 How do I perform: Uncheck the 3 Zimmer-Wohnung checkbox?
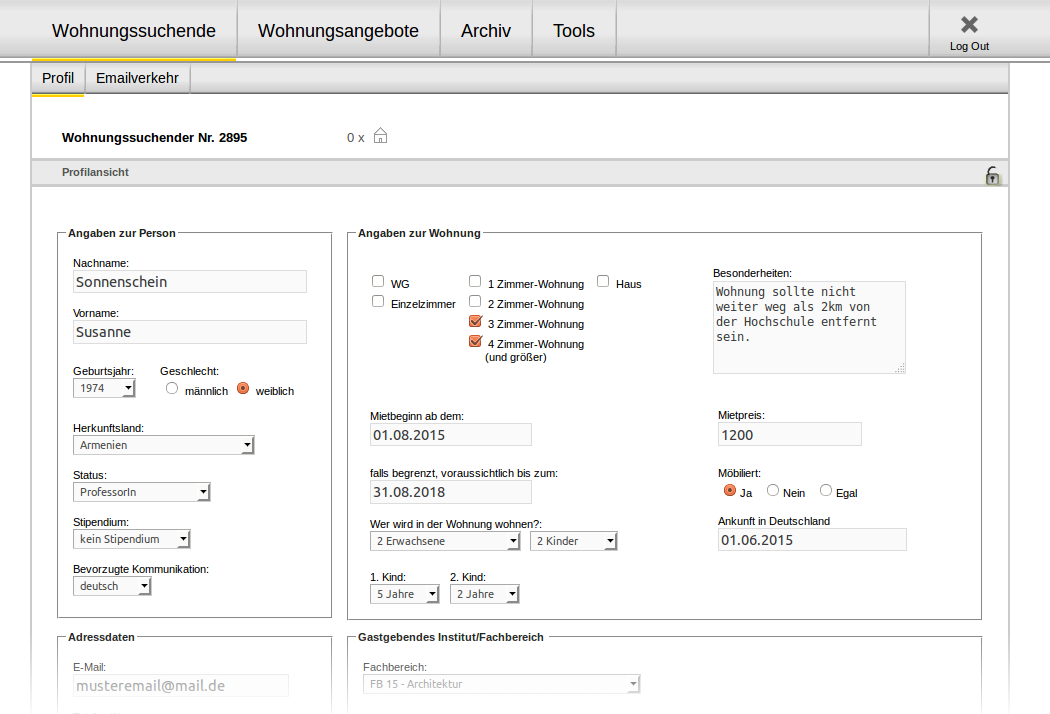tap(476, 322)
